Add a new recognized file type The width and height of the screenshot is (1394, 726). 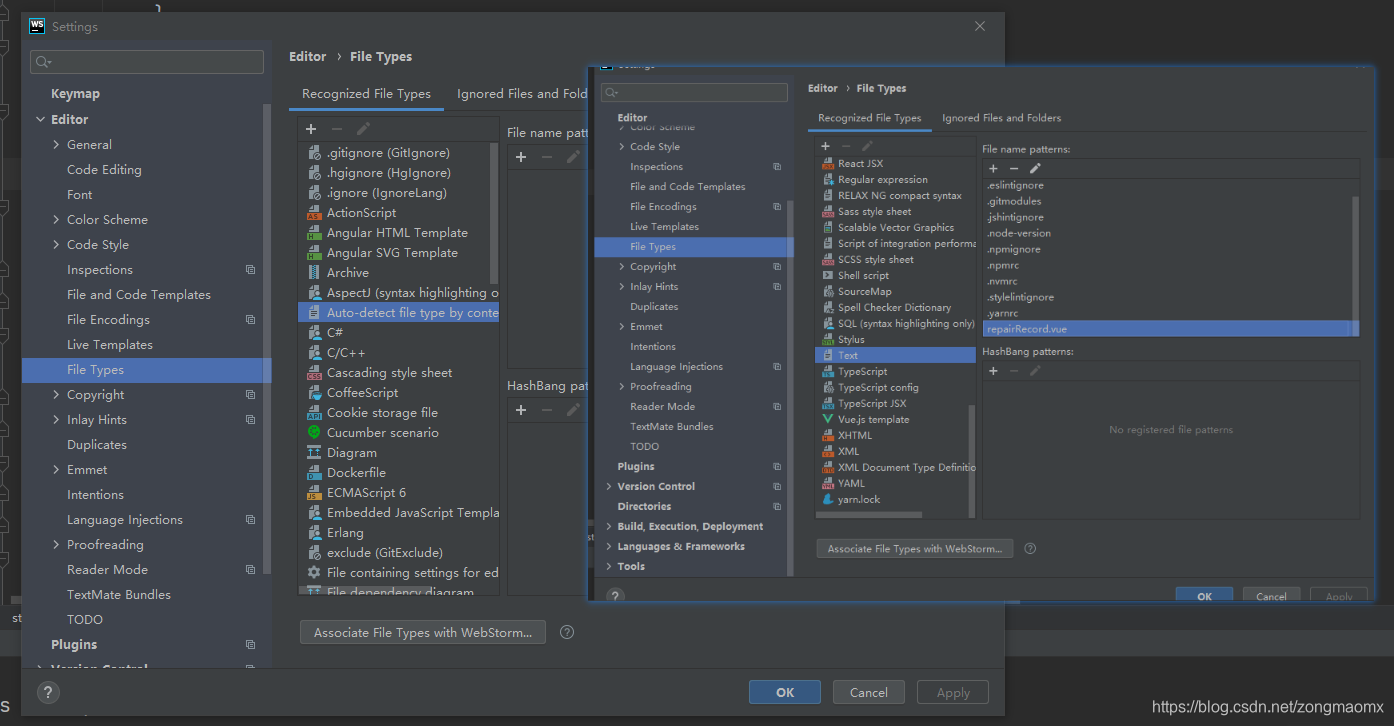tap(311, 129)
